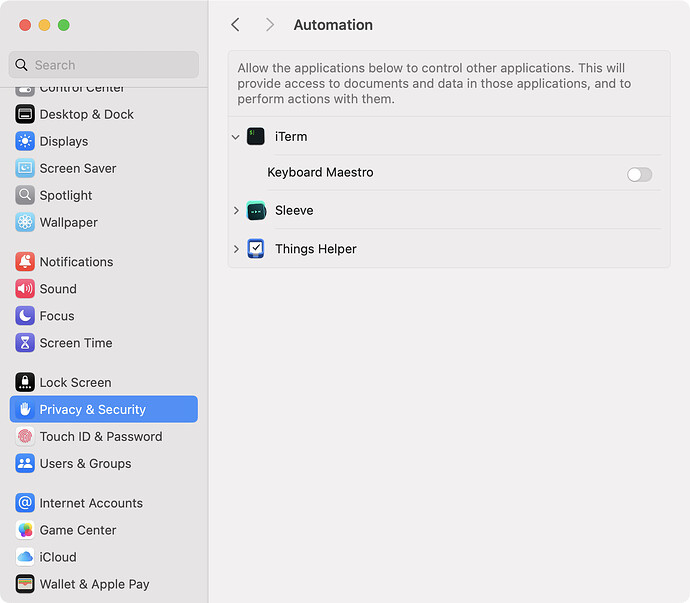The image size is (690, 603).
Task: Click the Users & Groups people icon
Action: (25, 463)
